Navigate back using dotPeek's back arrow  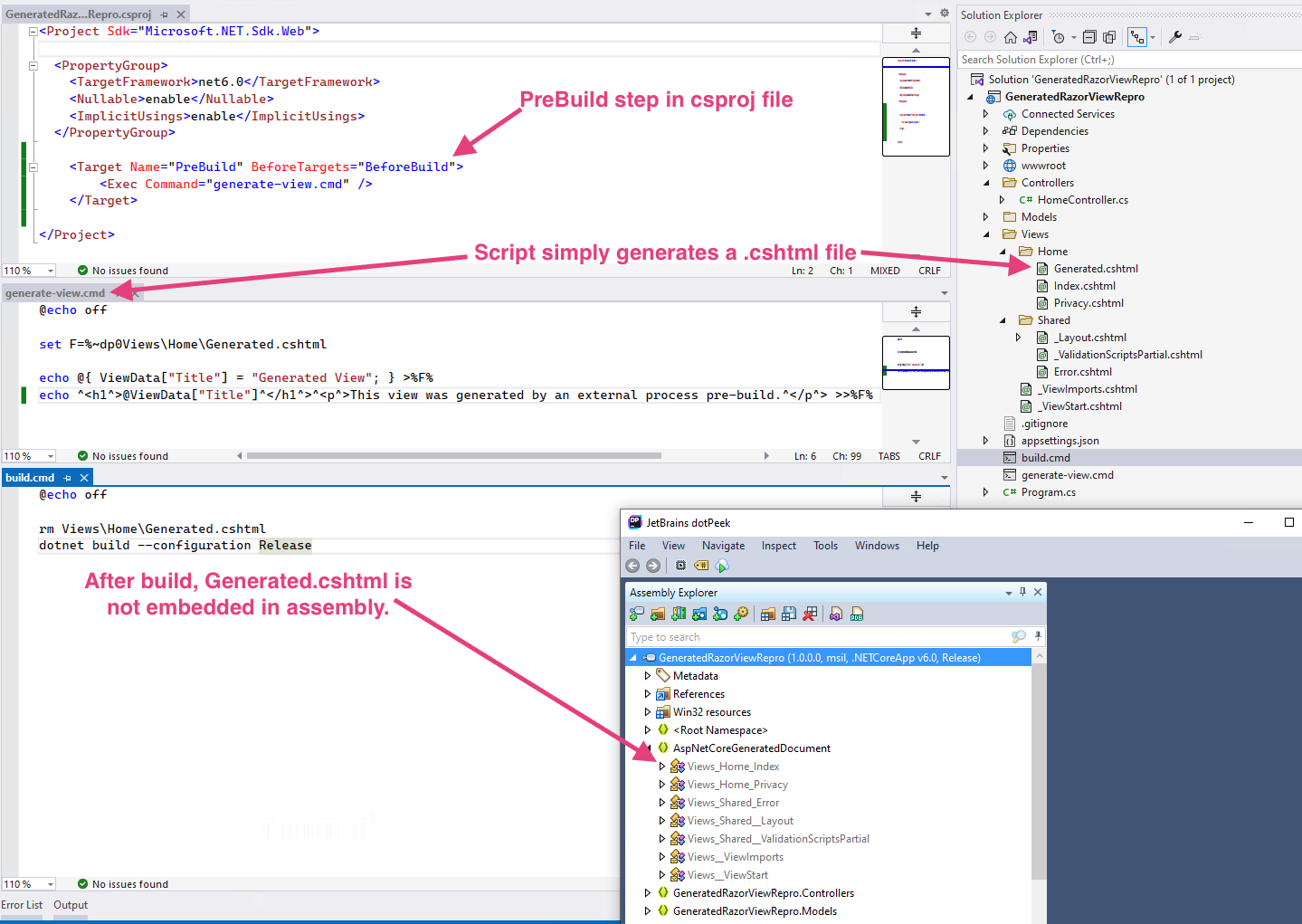(x=633, y=565)
